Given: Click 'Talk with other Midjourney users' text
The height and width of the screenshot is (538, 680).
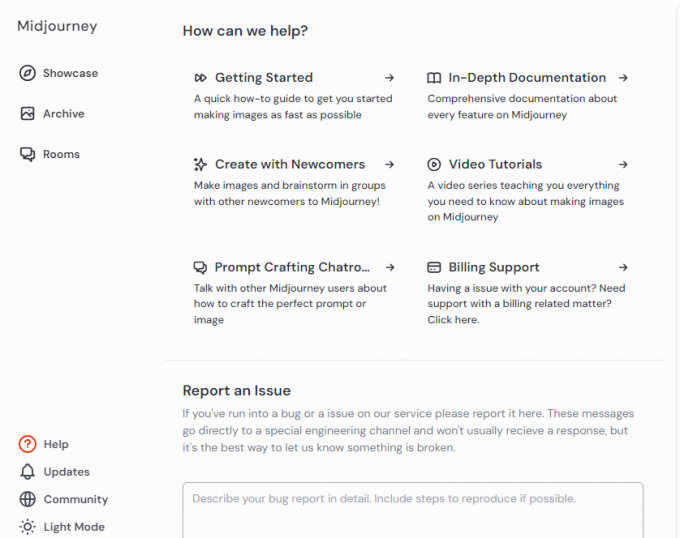Looking at the screenshot, I should 290,304.
